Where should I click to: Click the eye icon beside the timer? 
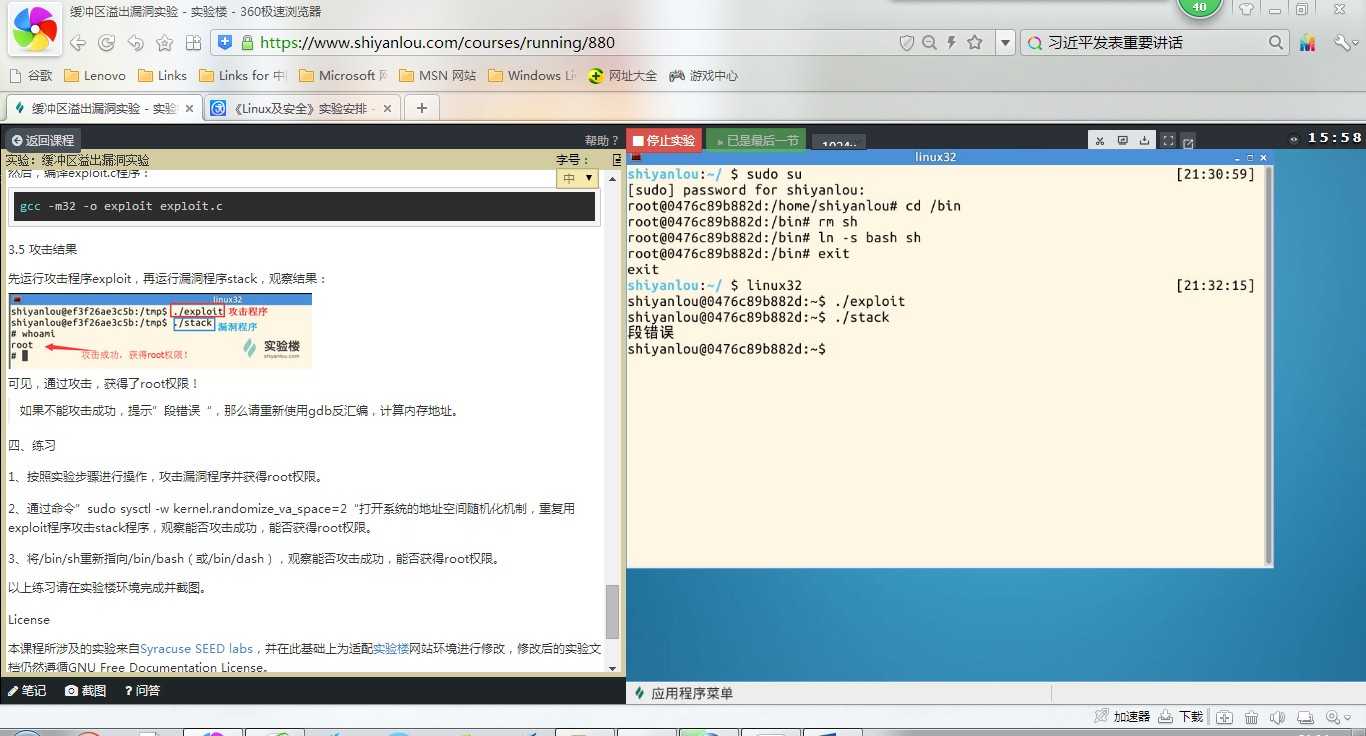coord(1294,139)
